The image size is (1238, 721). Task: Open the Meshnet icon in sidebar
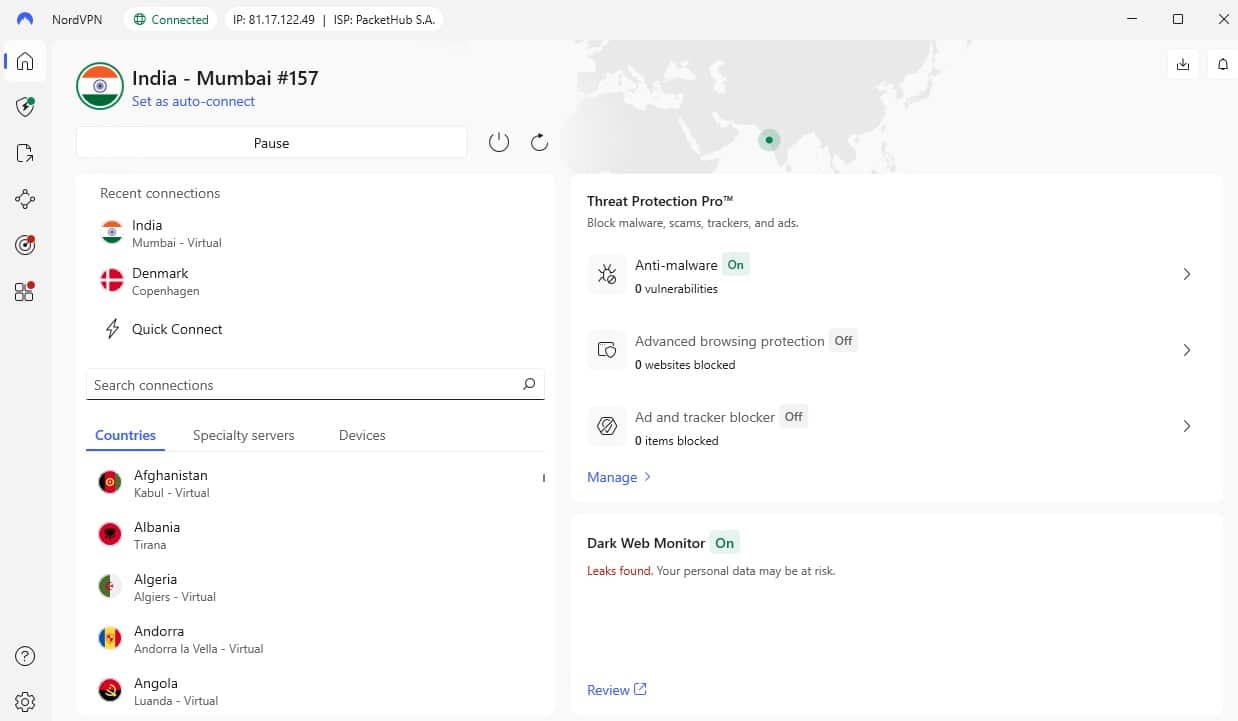coord(25,199)
